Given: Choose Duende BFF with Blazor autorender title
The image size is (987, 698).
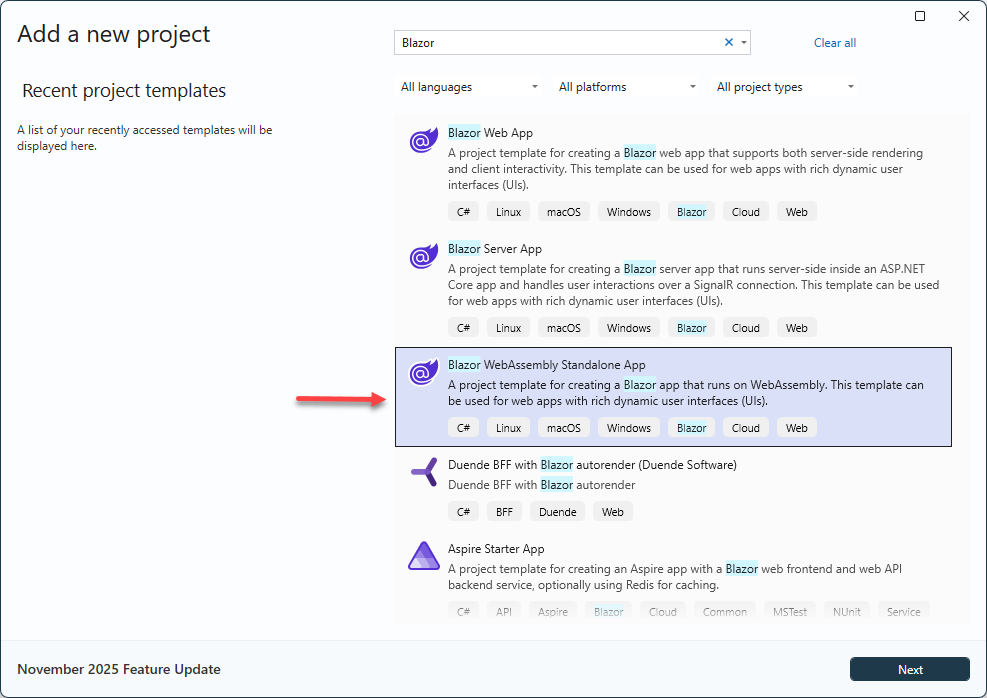Looking at the screenshot, I should [x=592, y=465].
